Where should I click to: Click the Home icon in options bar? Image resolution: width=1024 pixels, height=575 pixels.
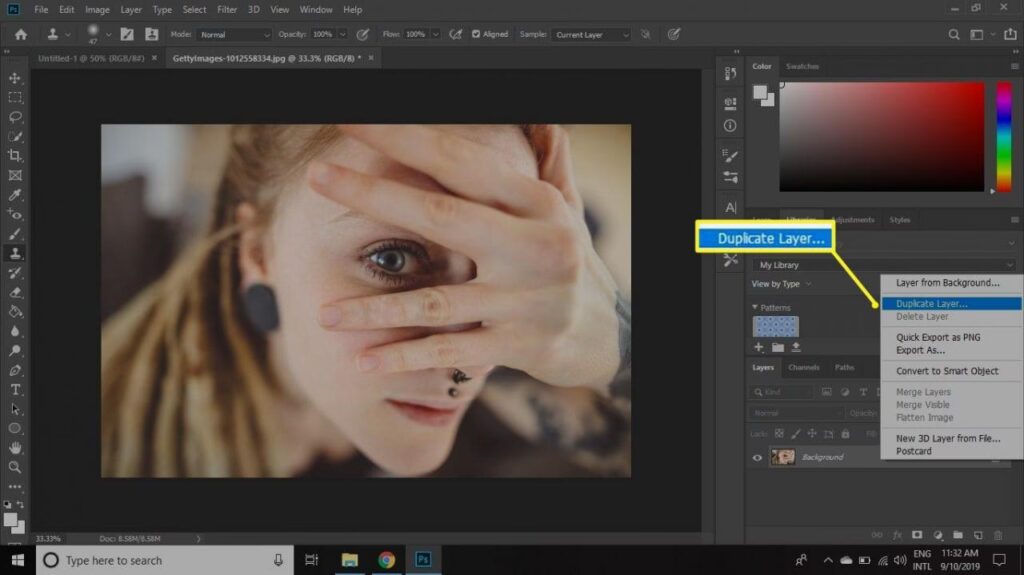pos(19,35)
